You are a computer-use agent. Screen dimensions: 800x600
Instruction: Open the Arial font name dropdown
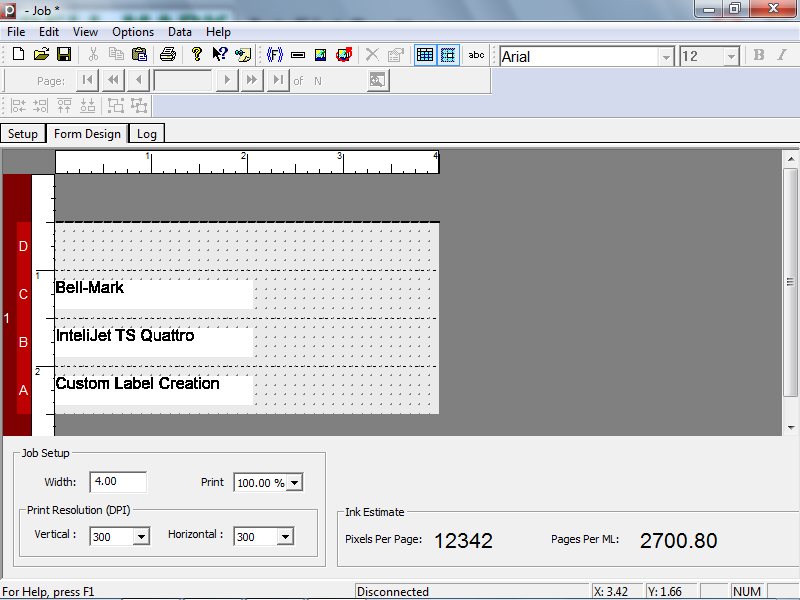666,57
